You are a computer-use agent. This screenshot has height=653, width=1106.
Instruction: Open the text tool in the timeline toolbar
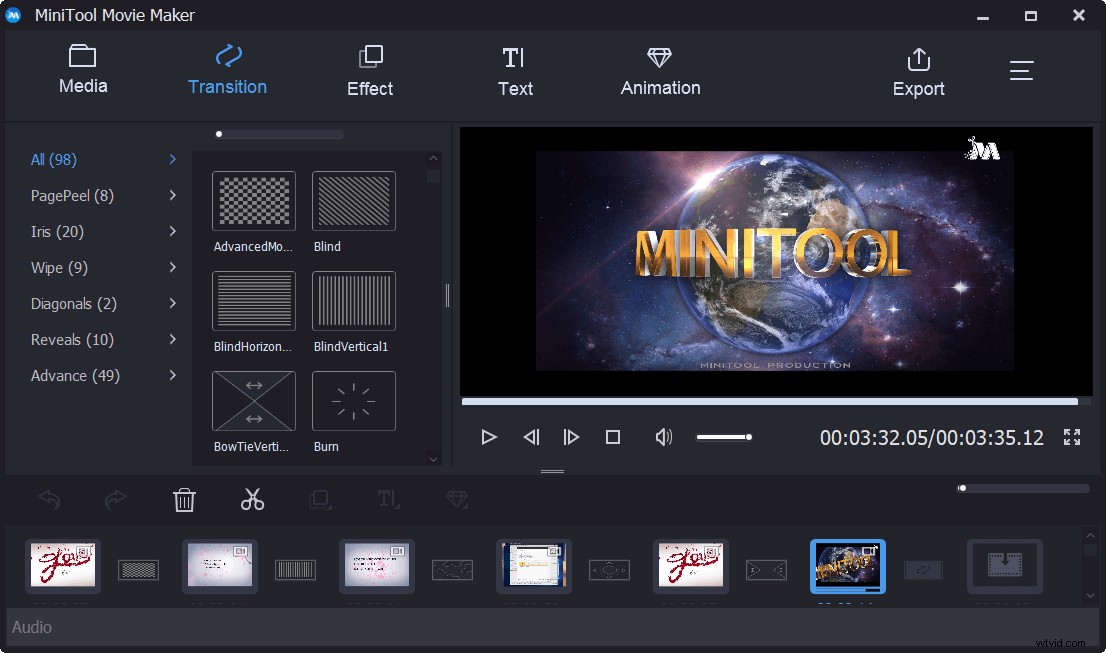point(388,499)
